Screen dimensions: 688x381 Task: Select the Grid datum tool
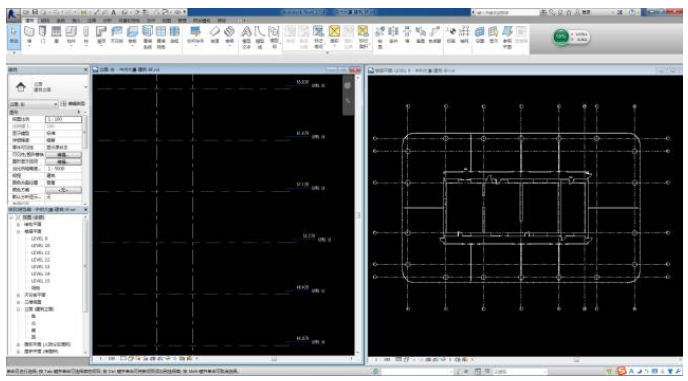tap(464, 35)
